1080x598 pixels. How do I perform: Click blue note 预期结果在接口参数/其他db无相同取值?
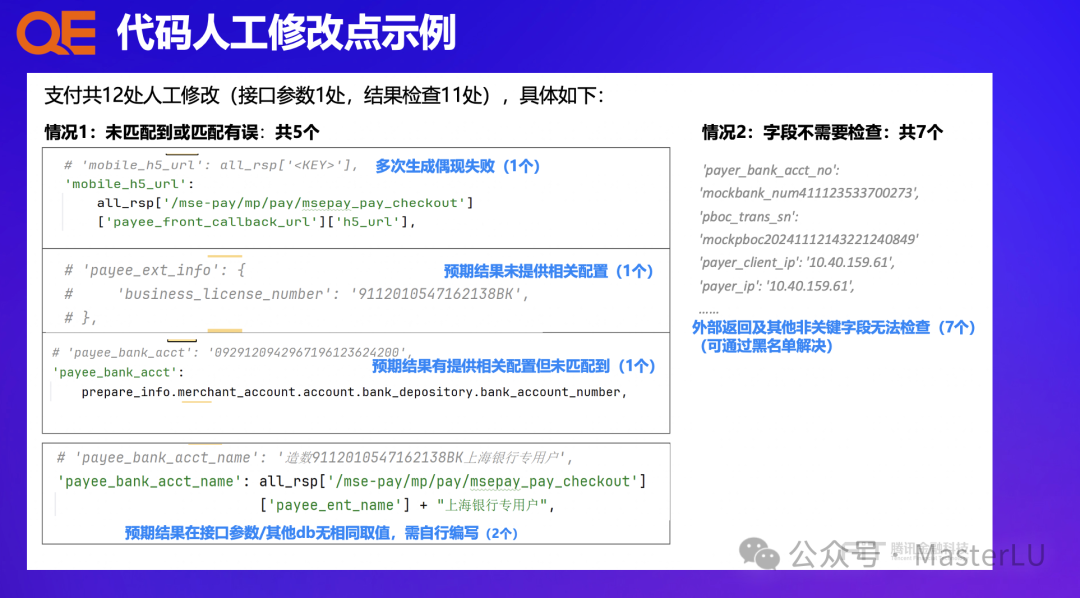(x=322, y=533)
